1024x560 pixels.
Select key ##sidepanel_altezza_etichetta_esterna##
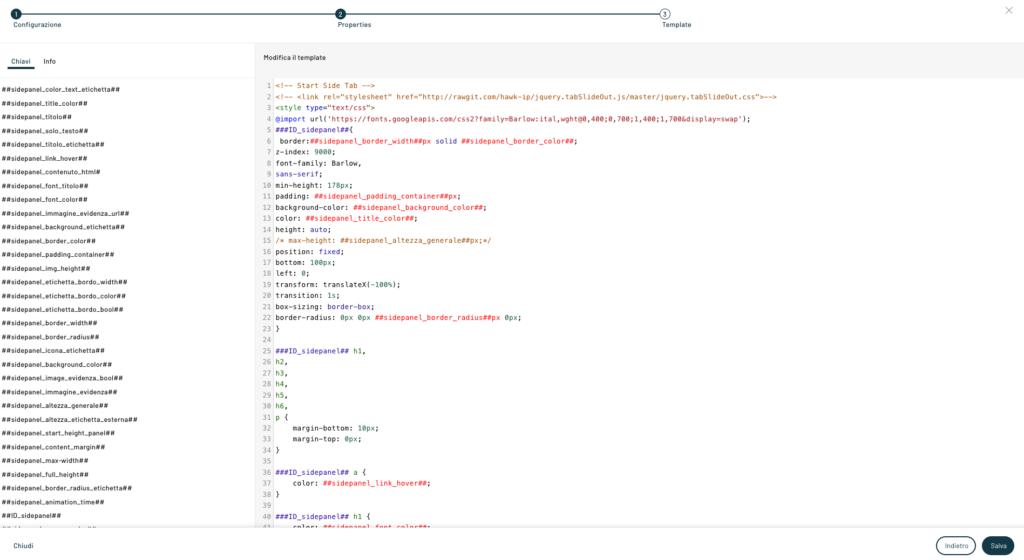click(x=69, y=420)
